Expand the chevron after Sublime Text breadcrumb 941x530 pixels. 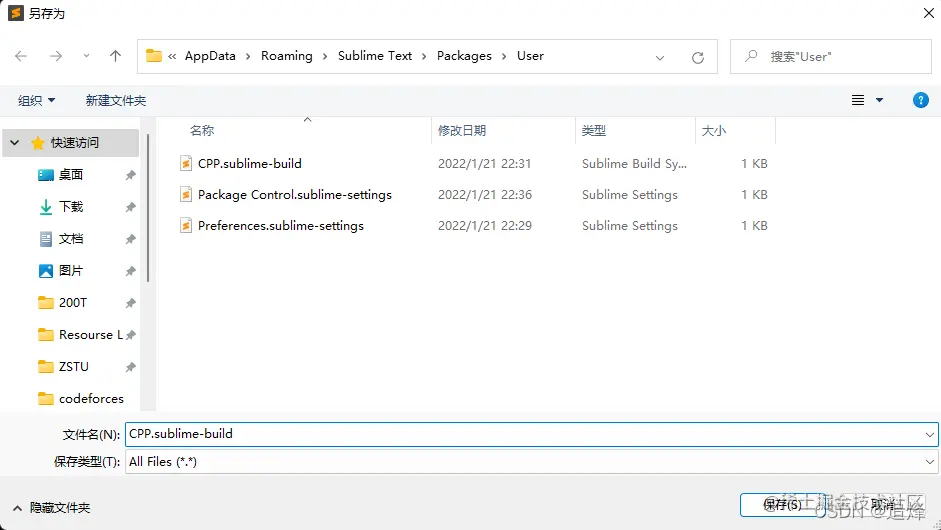pos(424,56)
